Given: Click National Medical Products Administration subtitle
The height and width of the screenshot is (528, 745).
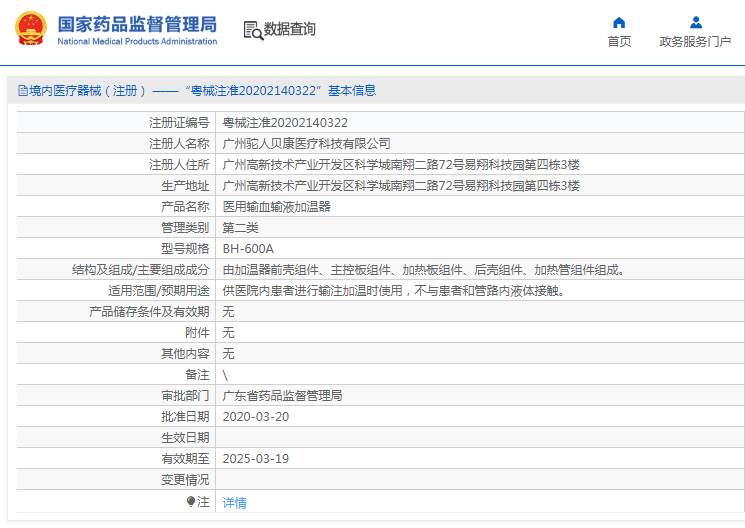Looking at the screenshot, I should coord(137,41).
